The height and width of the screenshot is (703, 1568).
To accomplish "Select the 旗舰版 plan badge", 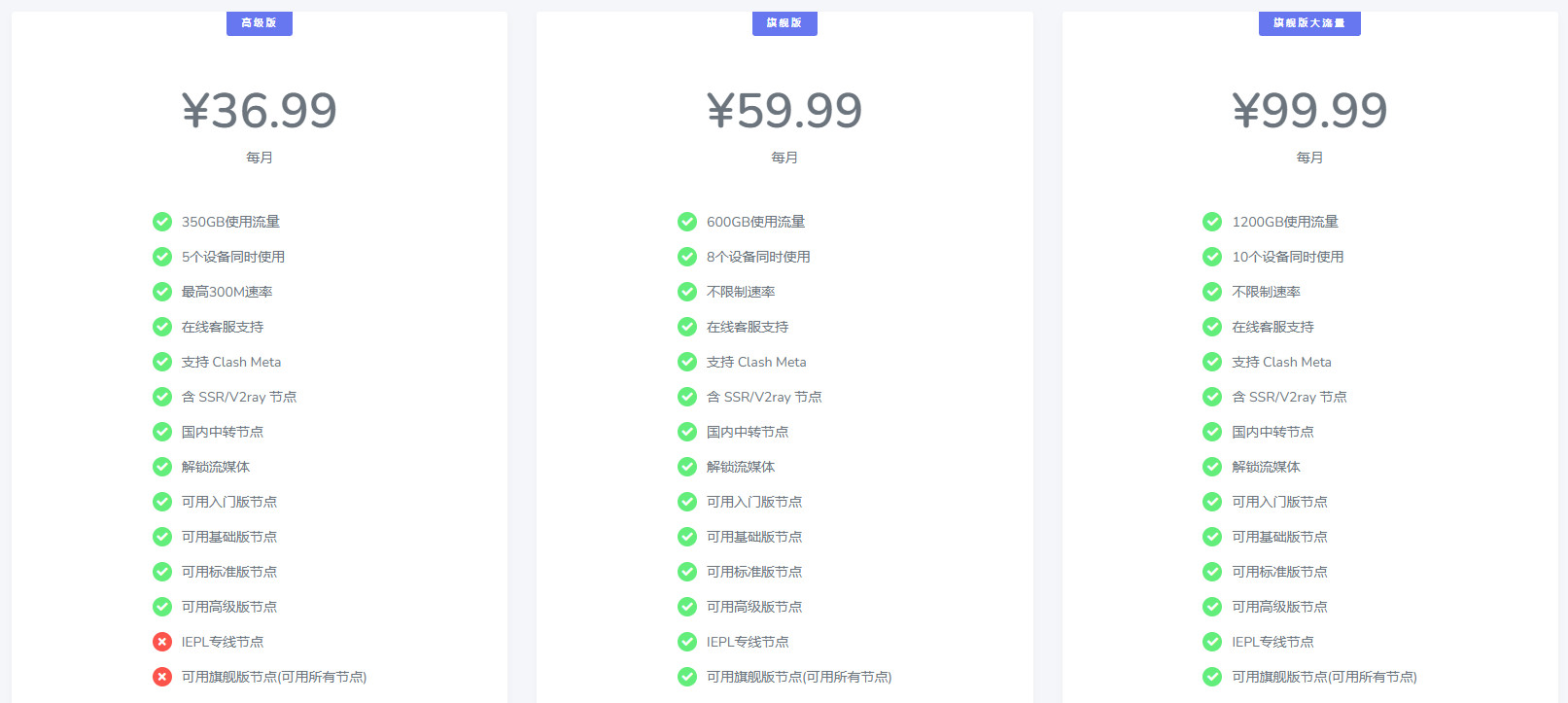I will [x=784, y=23].
